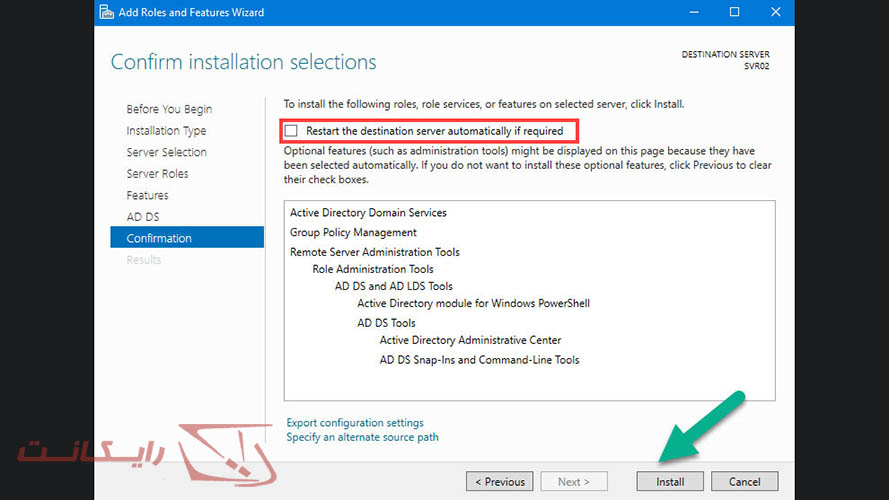Navigate to the AD DS step
Screen dimensions: 889x500
pos(142,217)
